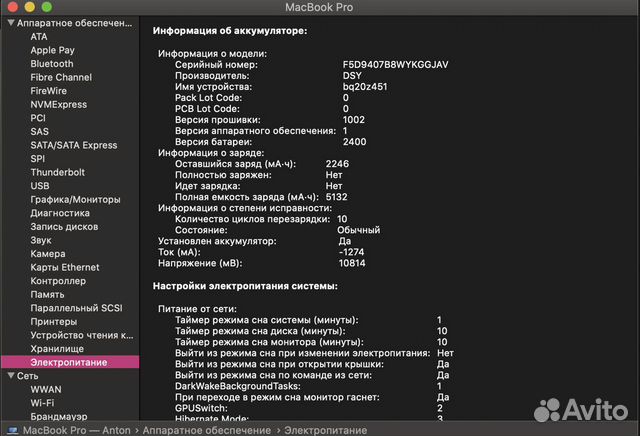Select Диагностика in the sidebar
The width and height of the screenshot is (640, 436).
click(x=60, y=213)
